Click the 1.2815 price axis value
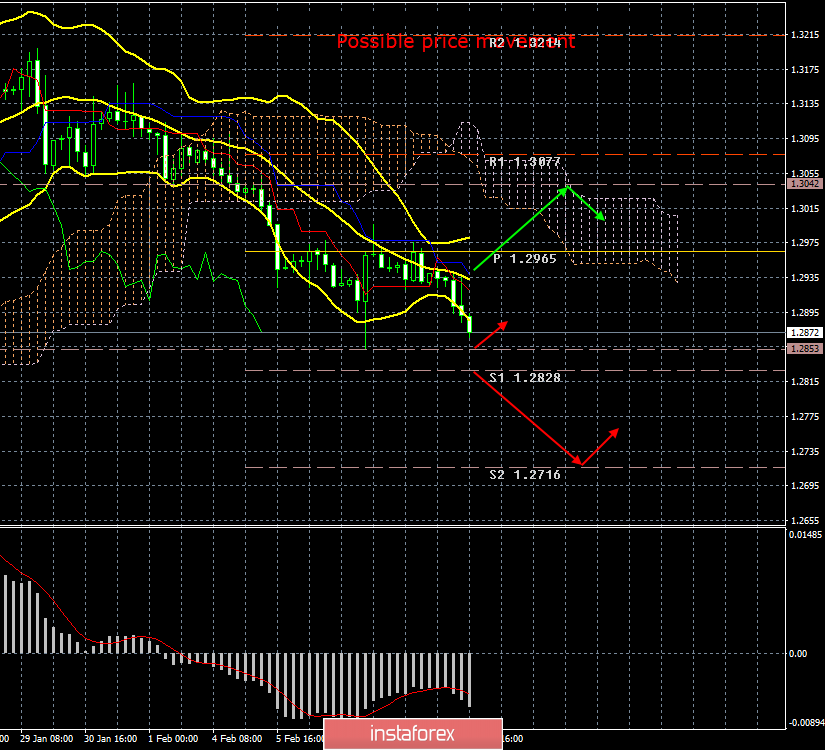 (805, 382)
